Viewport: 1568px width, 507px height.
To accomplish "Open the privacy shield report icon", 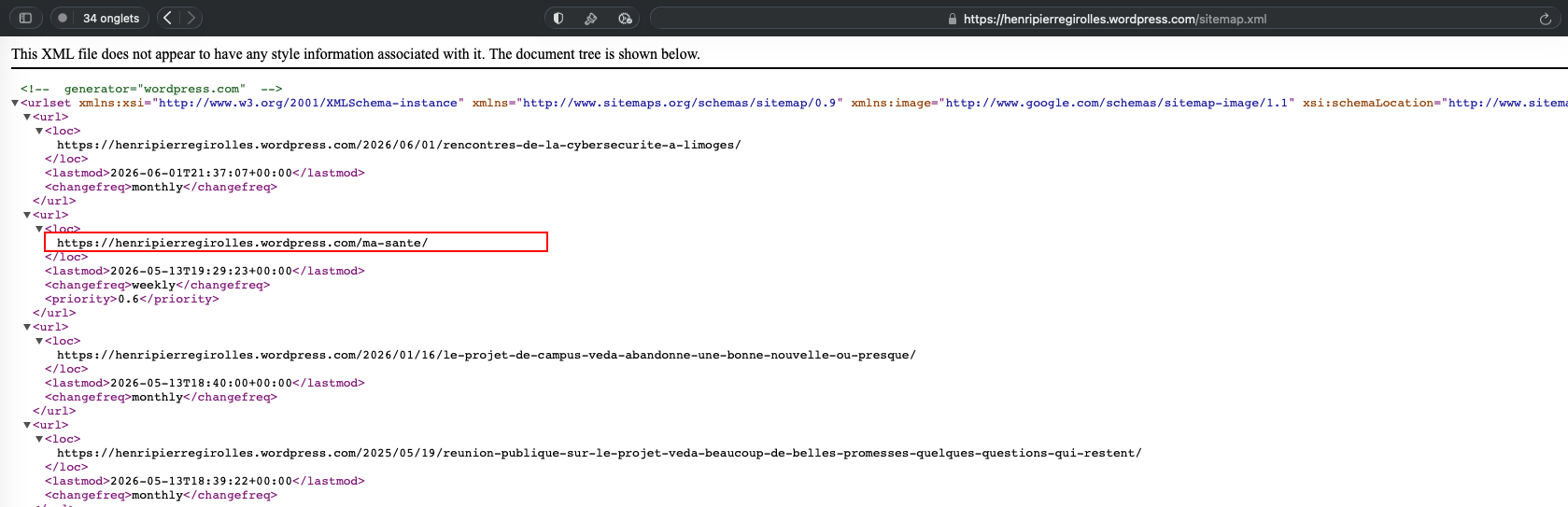I will point(558,18).
